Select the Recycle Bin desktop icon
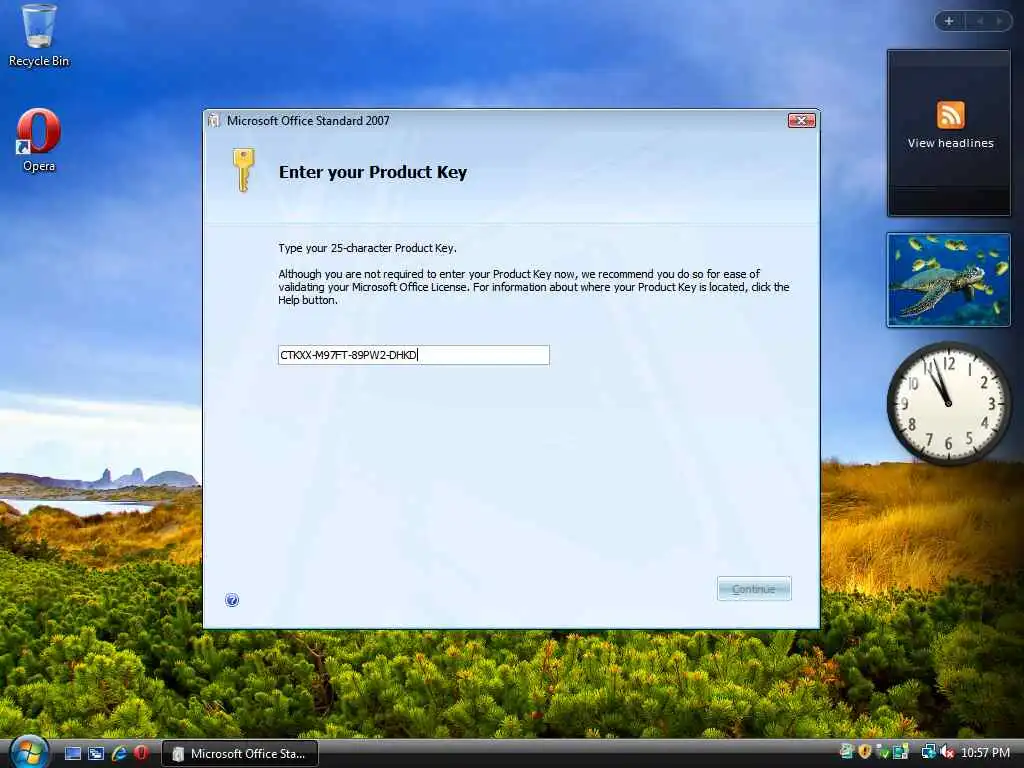The height and width of the screenshot is (768, 1024). click(x=39, y=36)
